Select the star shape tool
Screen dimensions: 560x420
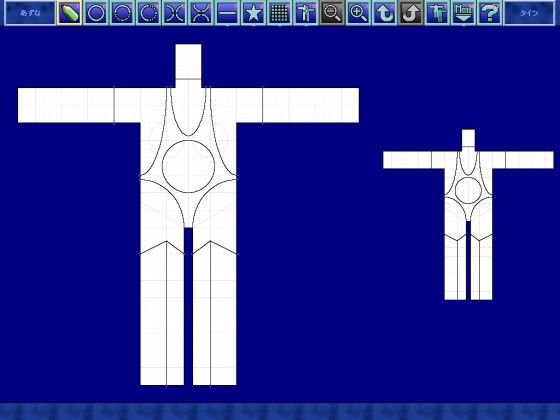[x=254, y=13]
